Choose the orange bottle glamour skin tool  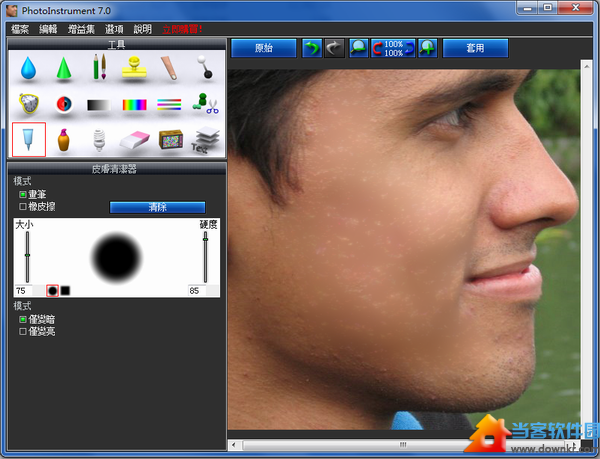coord(64,140)
